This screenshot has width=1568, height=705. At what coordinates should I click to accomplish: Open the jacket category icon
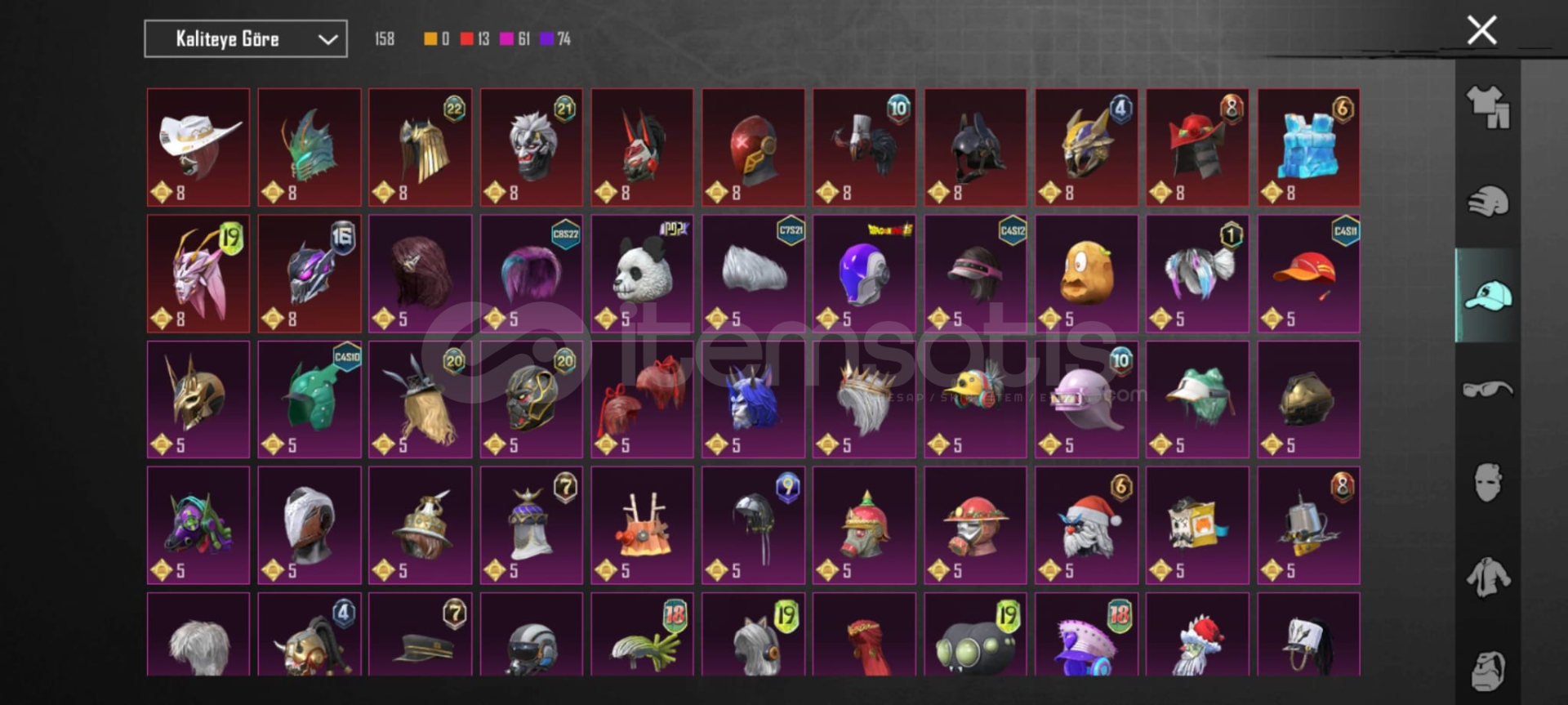[x=1488, y=577]
